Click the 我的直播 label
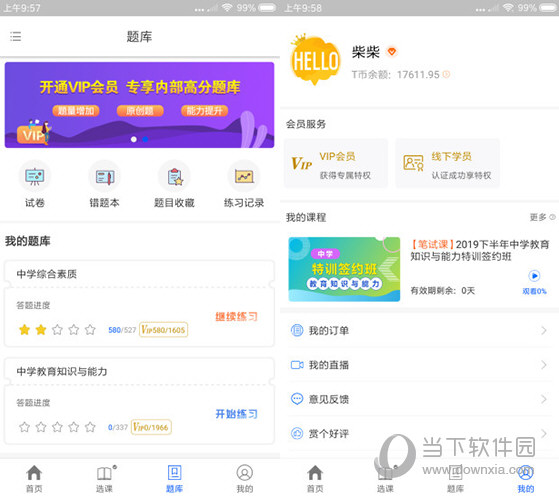559x499 pixels. [329, 365]
